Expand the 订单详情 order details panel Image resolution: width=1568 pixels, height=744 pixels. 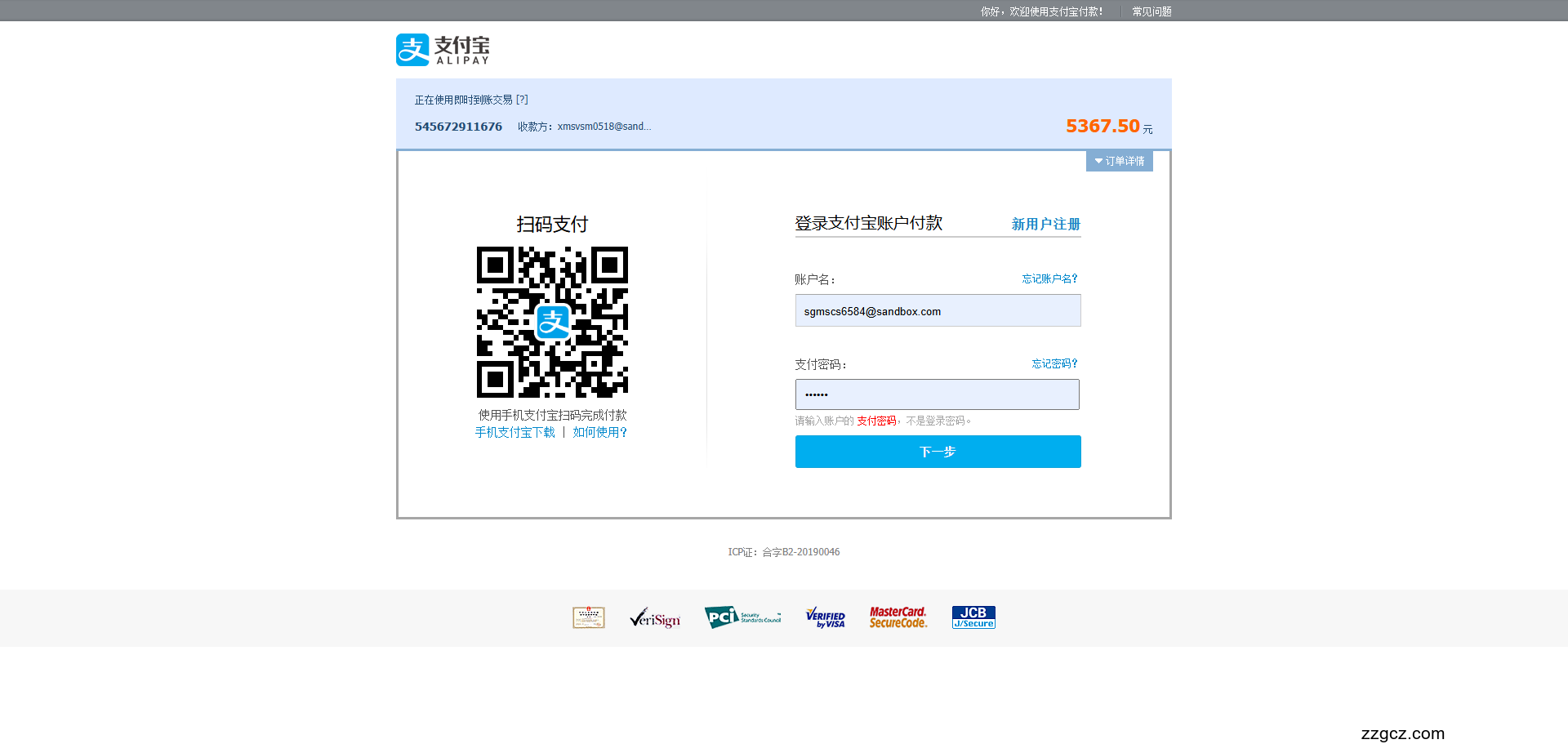click(x=1119, y=161)
